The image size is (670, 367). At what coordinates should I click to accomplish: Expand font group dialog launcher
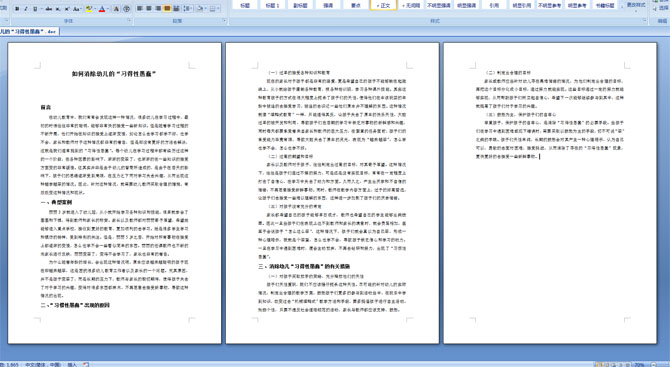(129, 20)
